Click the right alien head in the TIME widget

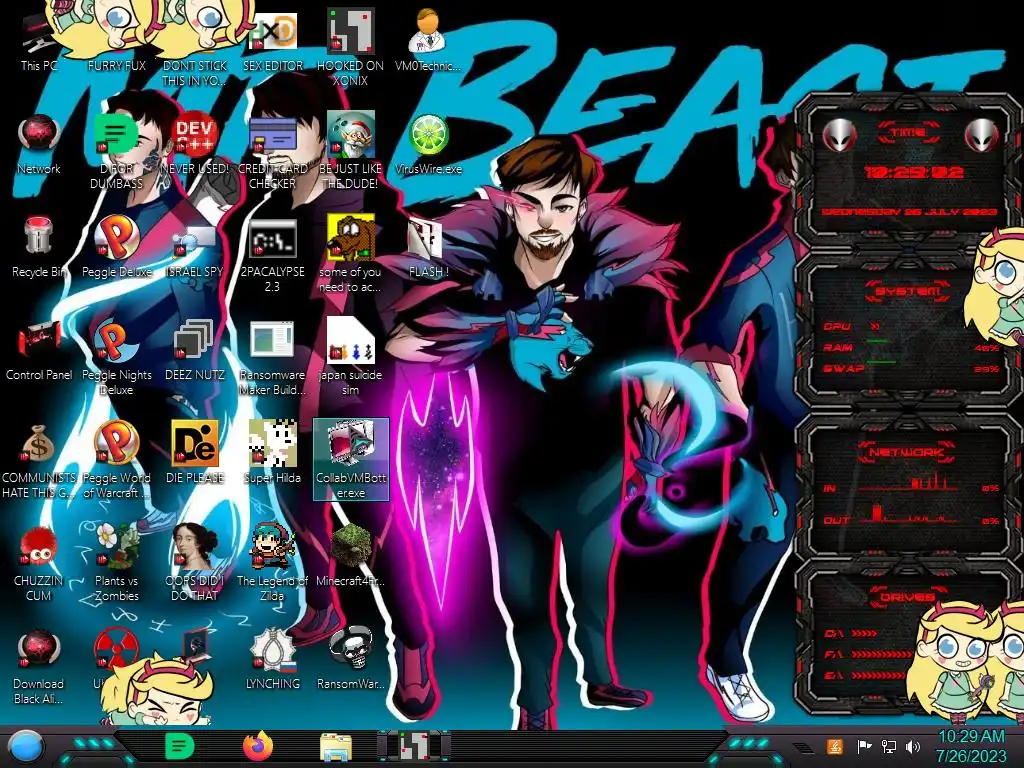coord(982,136)
